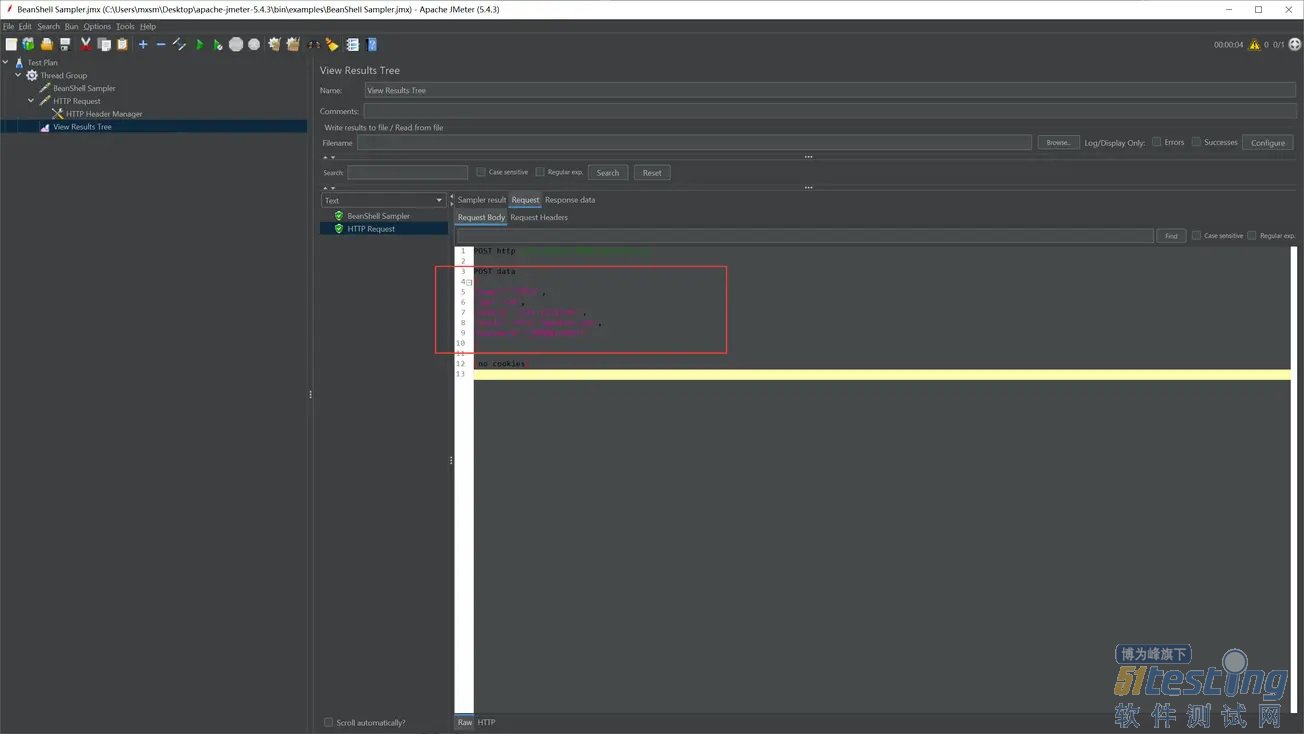Collapse the HTTP Request tree node
The image size is (1304, 734).
(x=31, y=101)
